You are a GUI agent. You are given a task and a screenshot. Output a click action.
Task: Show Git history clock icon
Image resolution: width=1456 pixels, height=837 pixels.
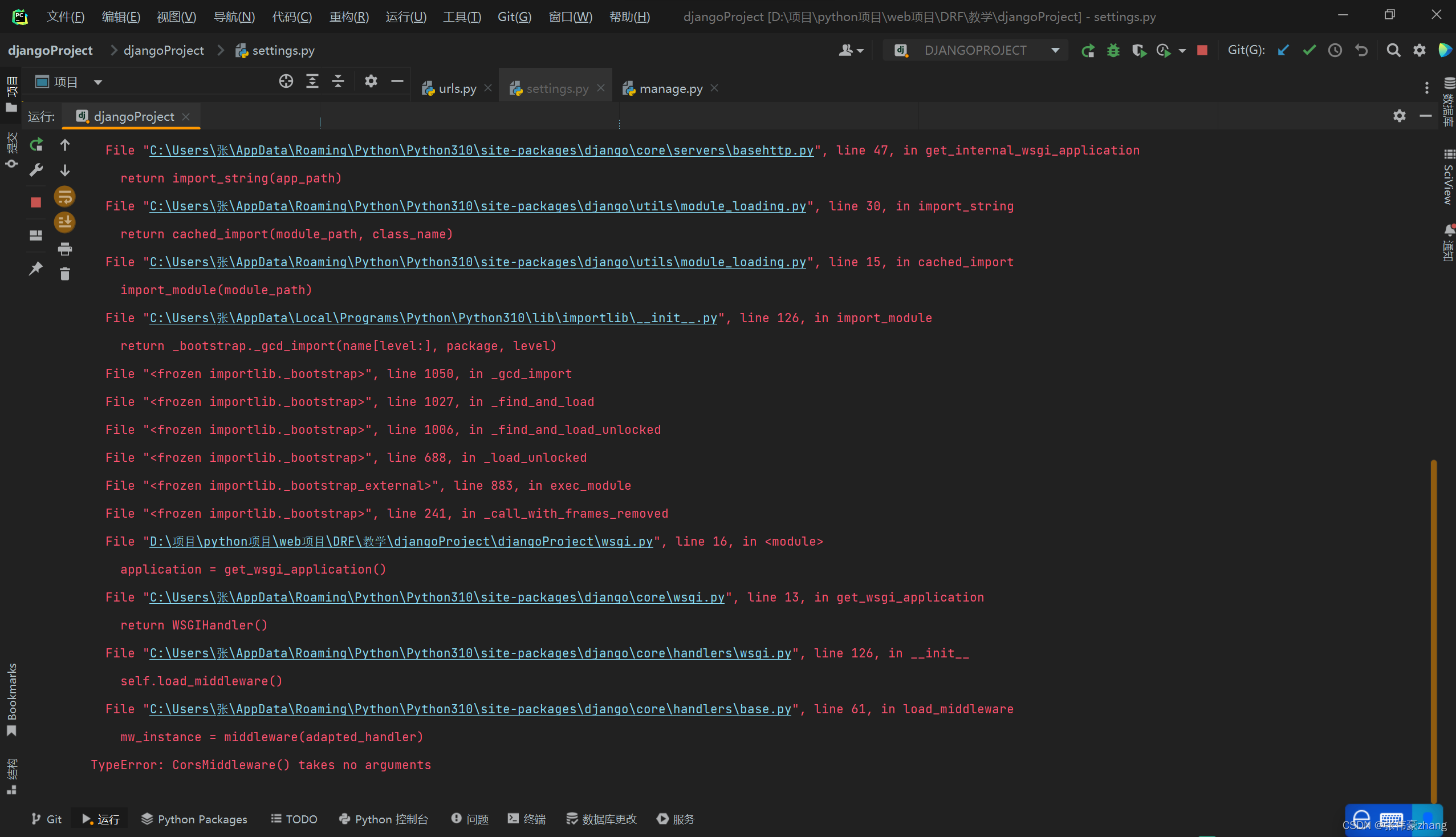(1335, 51)
